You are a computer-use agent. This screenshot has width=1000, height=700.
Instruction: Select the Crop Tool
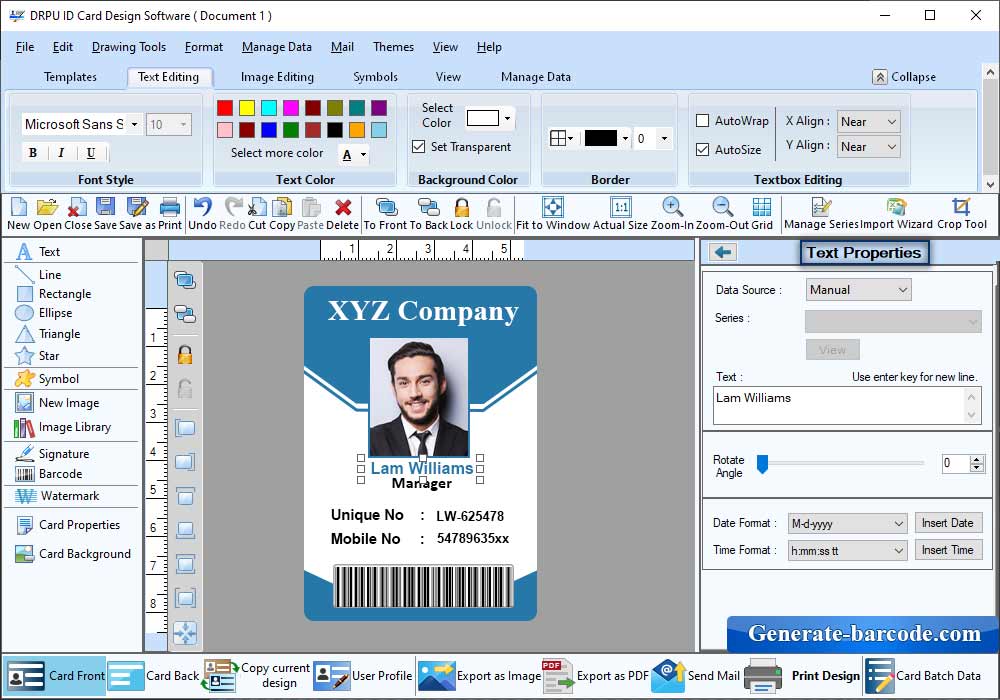click(x=962, y=214)
